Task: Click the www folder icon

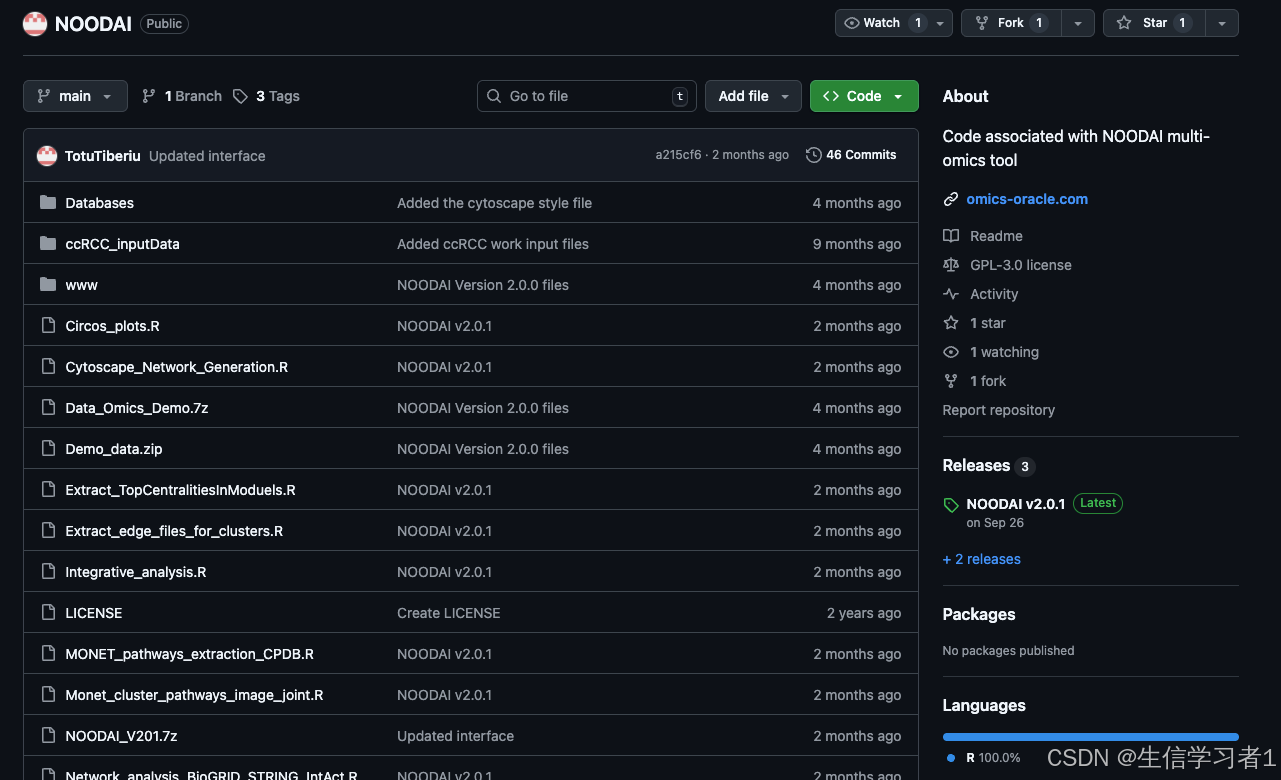Action: click(48, 285)
